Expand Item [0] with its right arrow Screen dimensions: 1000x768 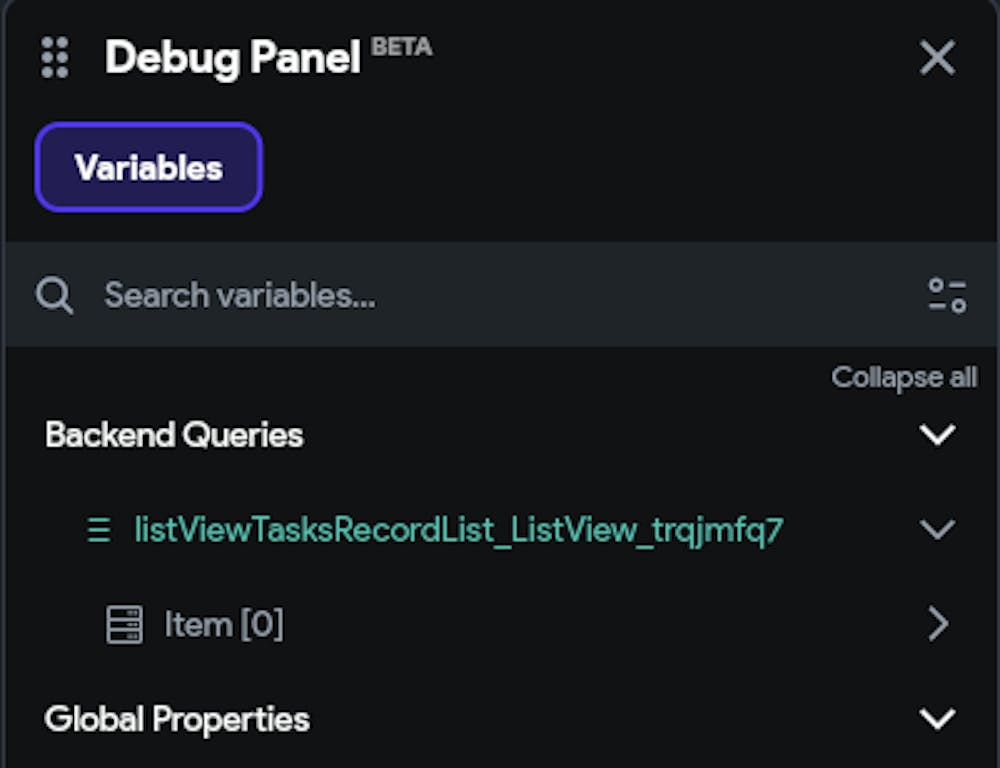tap(937, 625)
